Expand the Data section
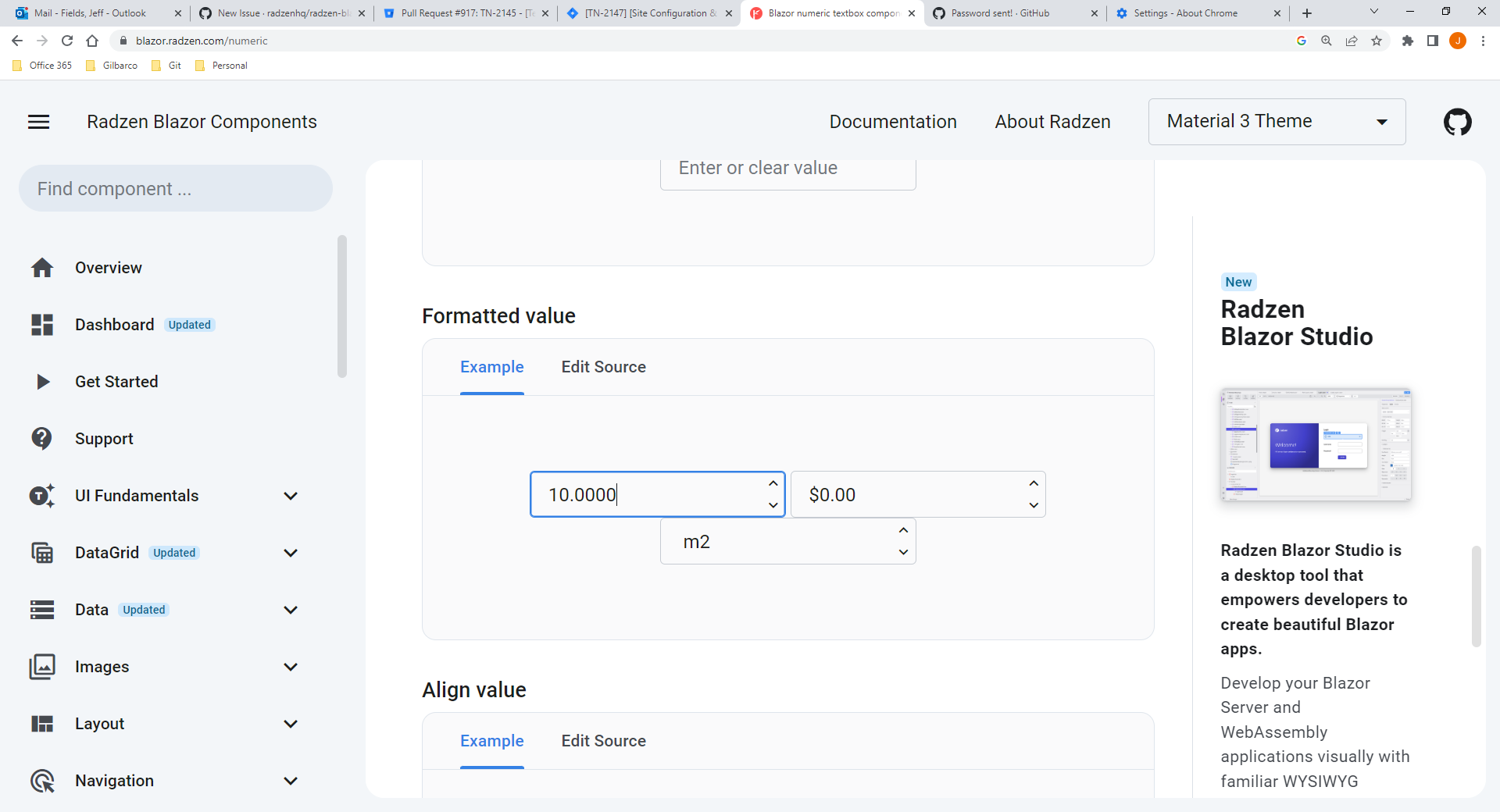This screenshot has height=812, width=1500. [291, 610]
